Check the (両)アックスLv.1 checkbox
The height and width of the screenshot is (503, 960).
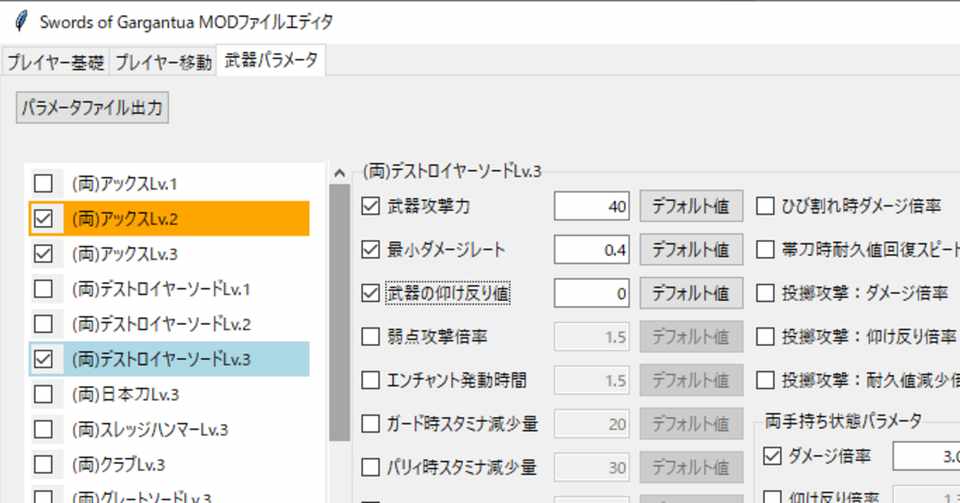44,184
